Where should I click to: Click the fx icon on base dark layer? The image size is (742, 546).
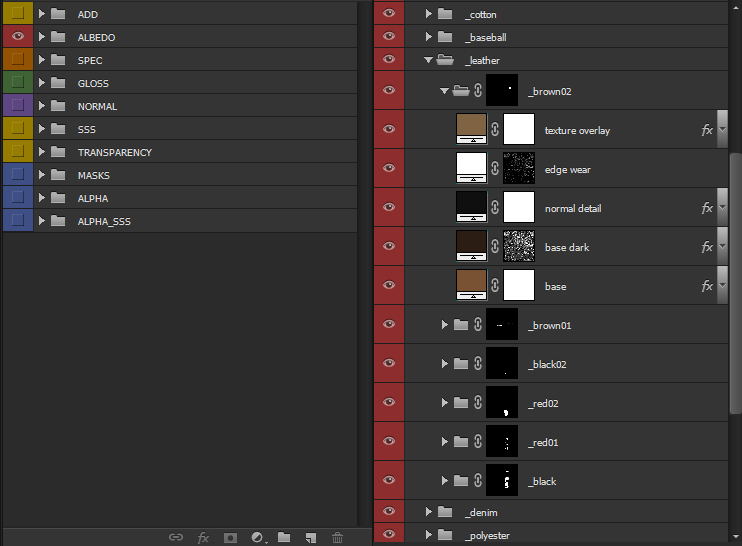point(707,247)
